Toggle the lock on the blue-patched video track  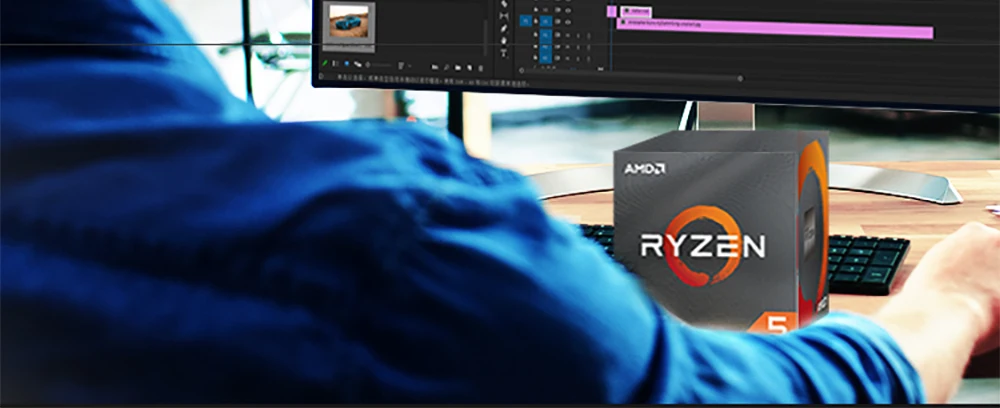click(536, 21)
